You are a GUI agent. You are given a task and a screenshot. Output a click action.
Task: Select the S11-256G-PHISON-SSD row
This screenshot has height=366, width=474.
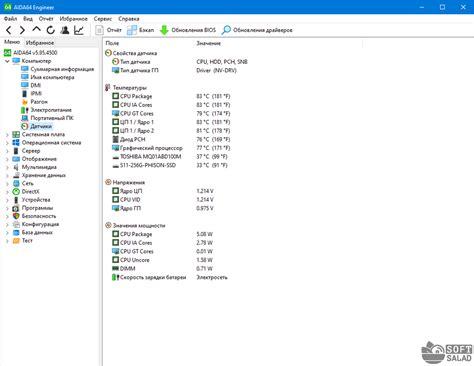(x=170, y=165)
